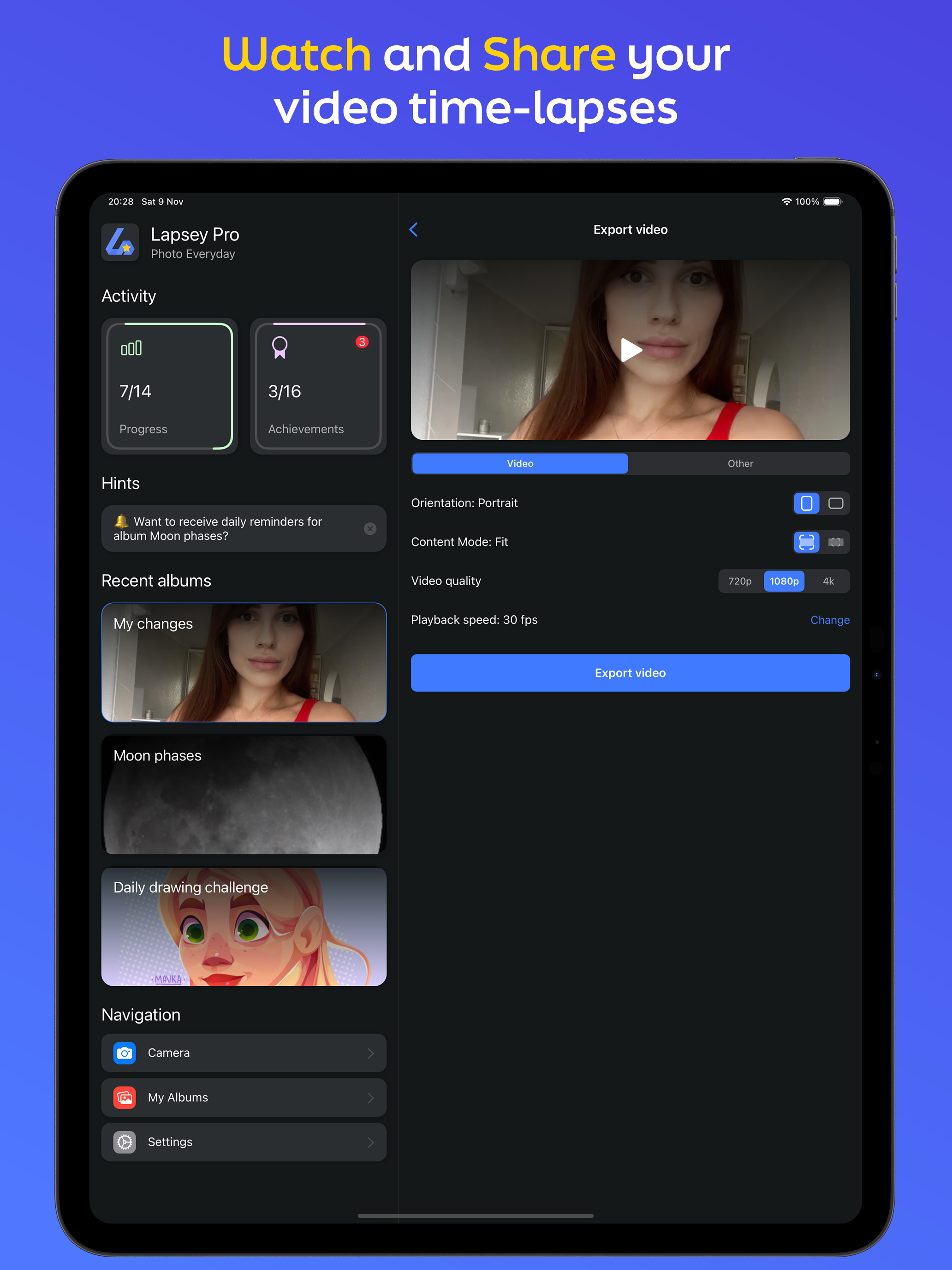Open the Settings navigation row
This screenshot has width=952, height=1270.
pyautogui.click(x=244, y=1143)
